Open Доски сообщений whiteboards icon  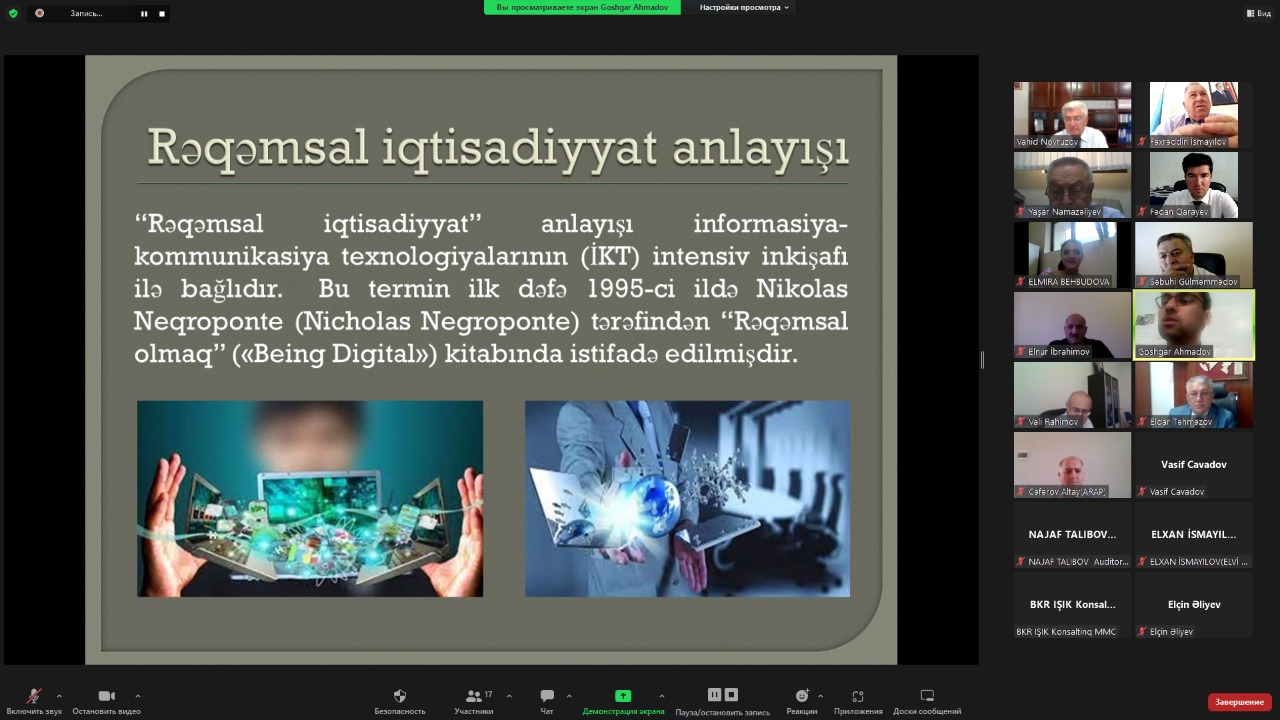[x=927, y=697]
